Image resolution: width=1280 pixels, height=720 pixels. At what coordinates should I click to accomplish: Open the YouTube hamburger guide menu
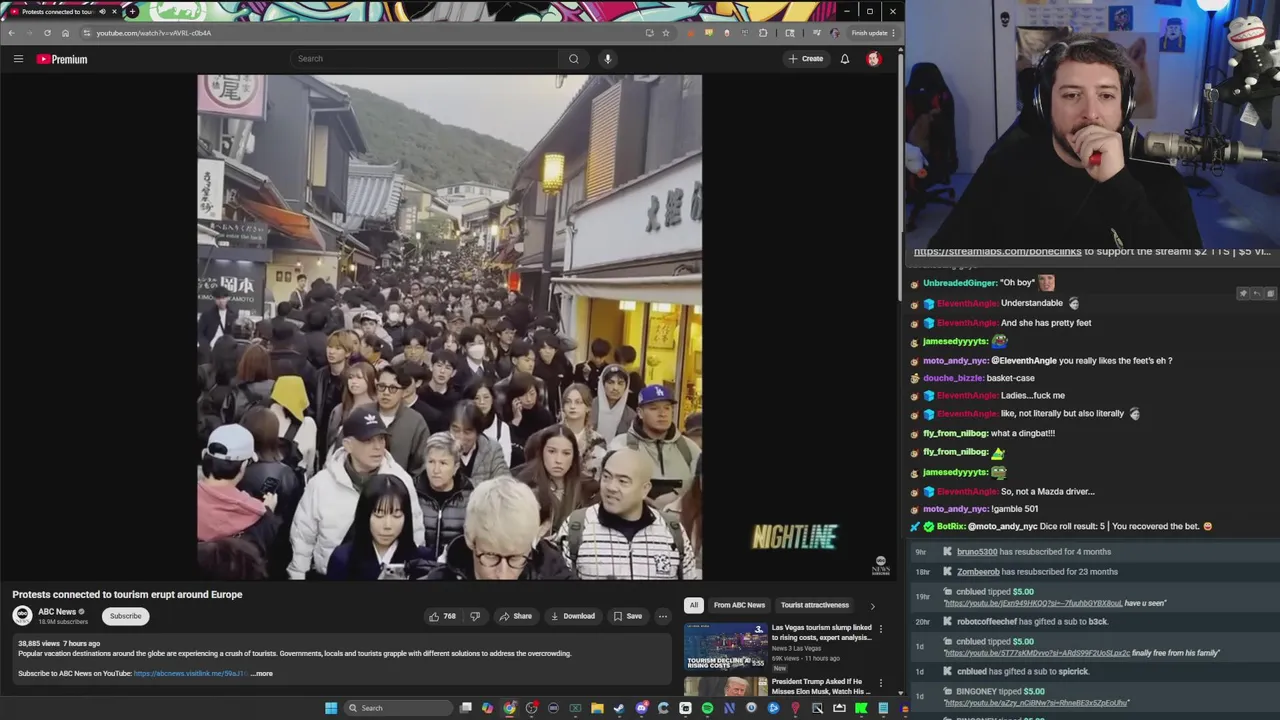[18, 59]
